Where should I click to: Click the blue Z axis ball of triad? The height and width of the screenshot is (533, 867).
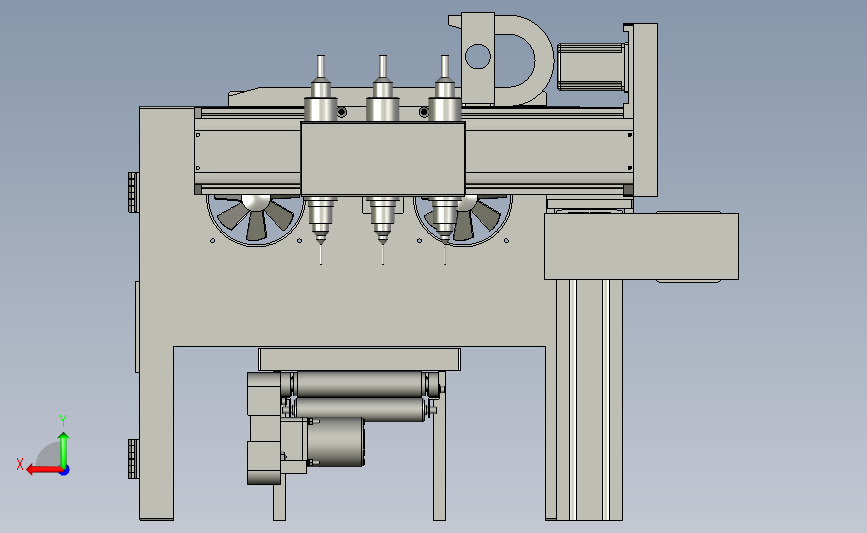pyautogui.click(x=65, y=471)
